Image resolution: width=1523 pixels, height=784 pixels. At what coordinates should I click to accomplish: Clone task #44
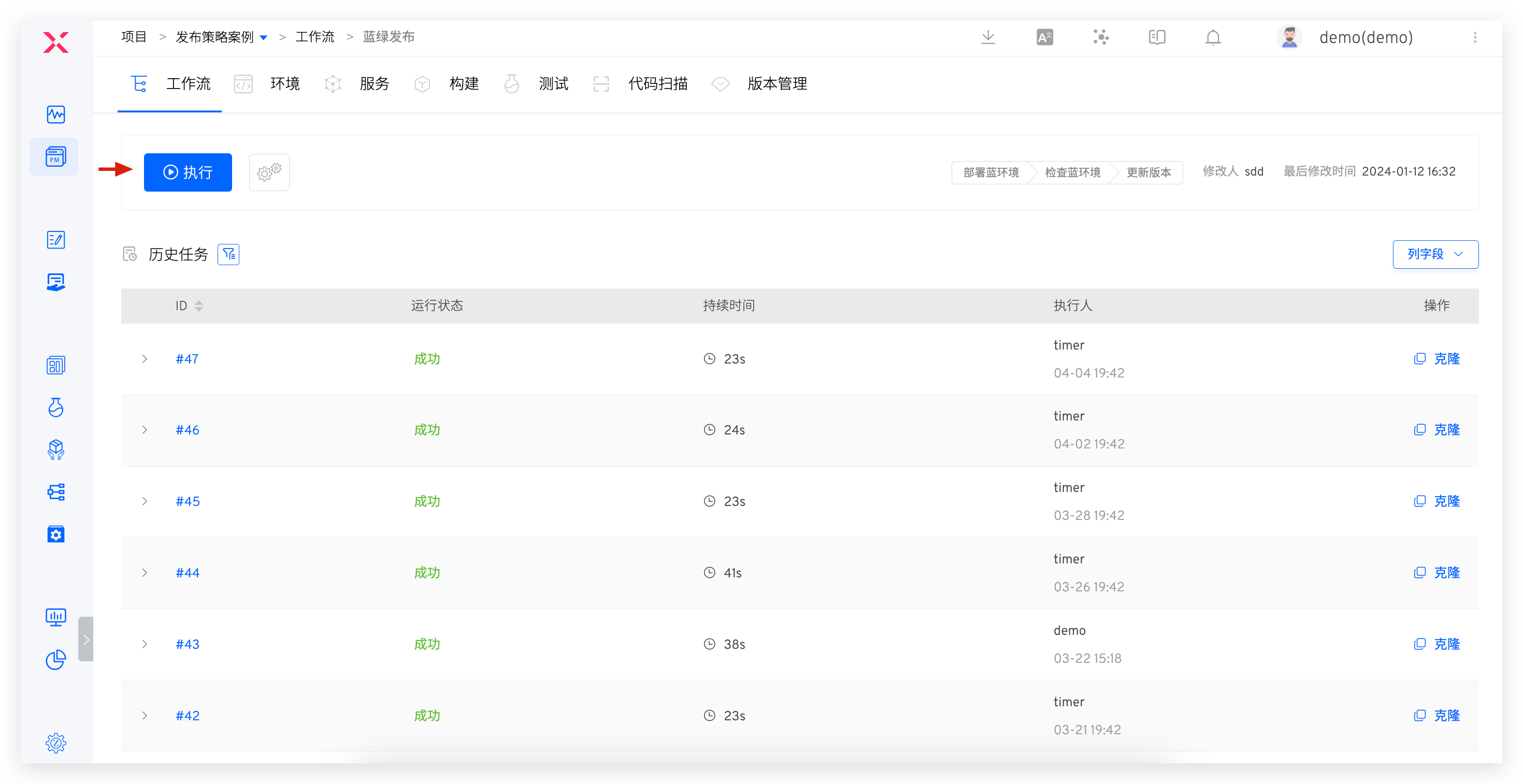(1438, 573)
